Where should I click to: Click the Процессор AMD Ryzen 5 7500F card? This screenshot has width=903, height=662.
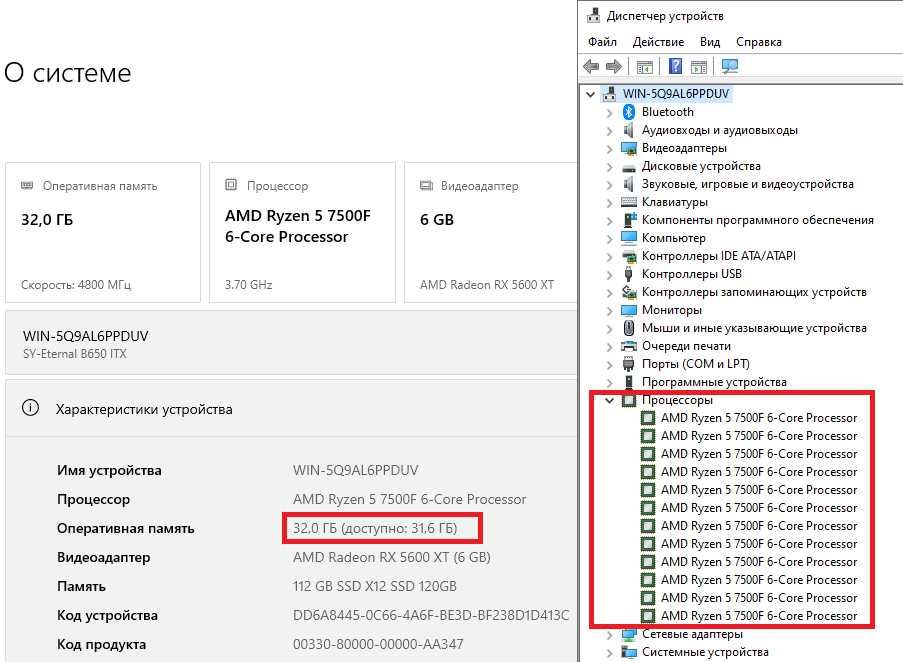302,232
